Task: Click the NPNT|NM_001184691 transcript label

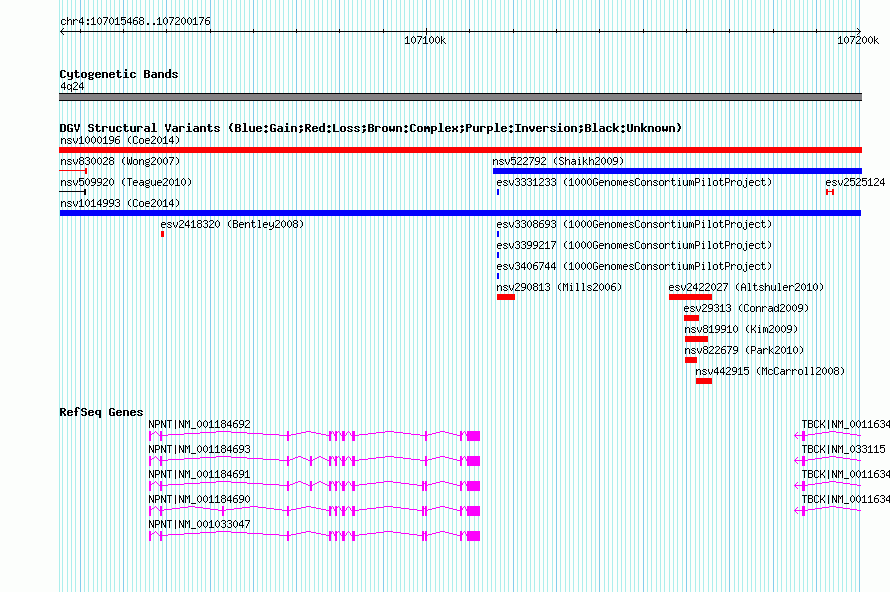Action: [x=199, y=474]
